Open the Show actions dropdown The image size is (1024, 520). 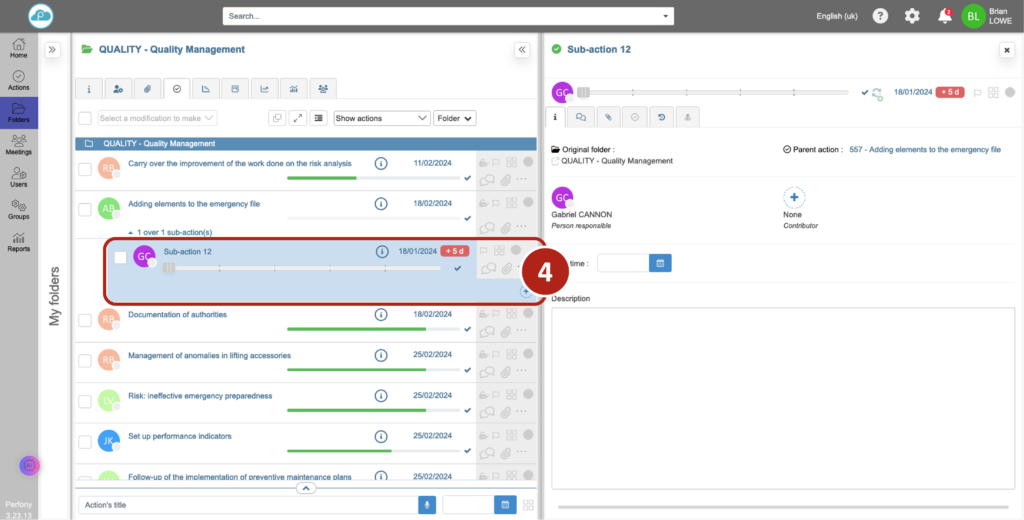381,118
